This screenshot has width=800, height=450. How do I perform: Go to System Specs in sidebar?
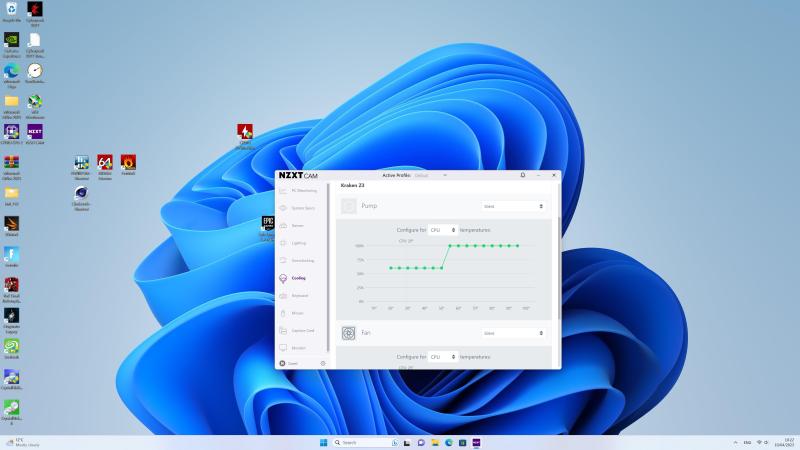pos(302,207)
